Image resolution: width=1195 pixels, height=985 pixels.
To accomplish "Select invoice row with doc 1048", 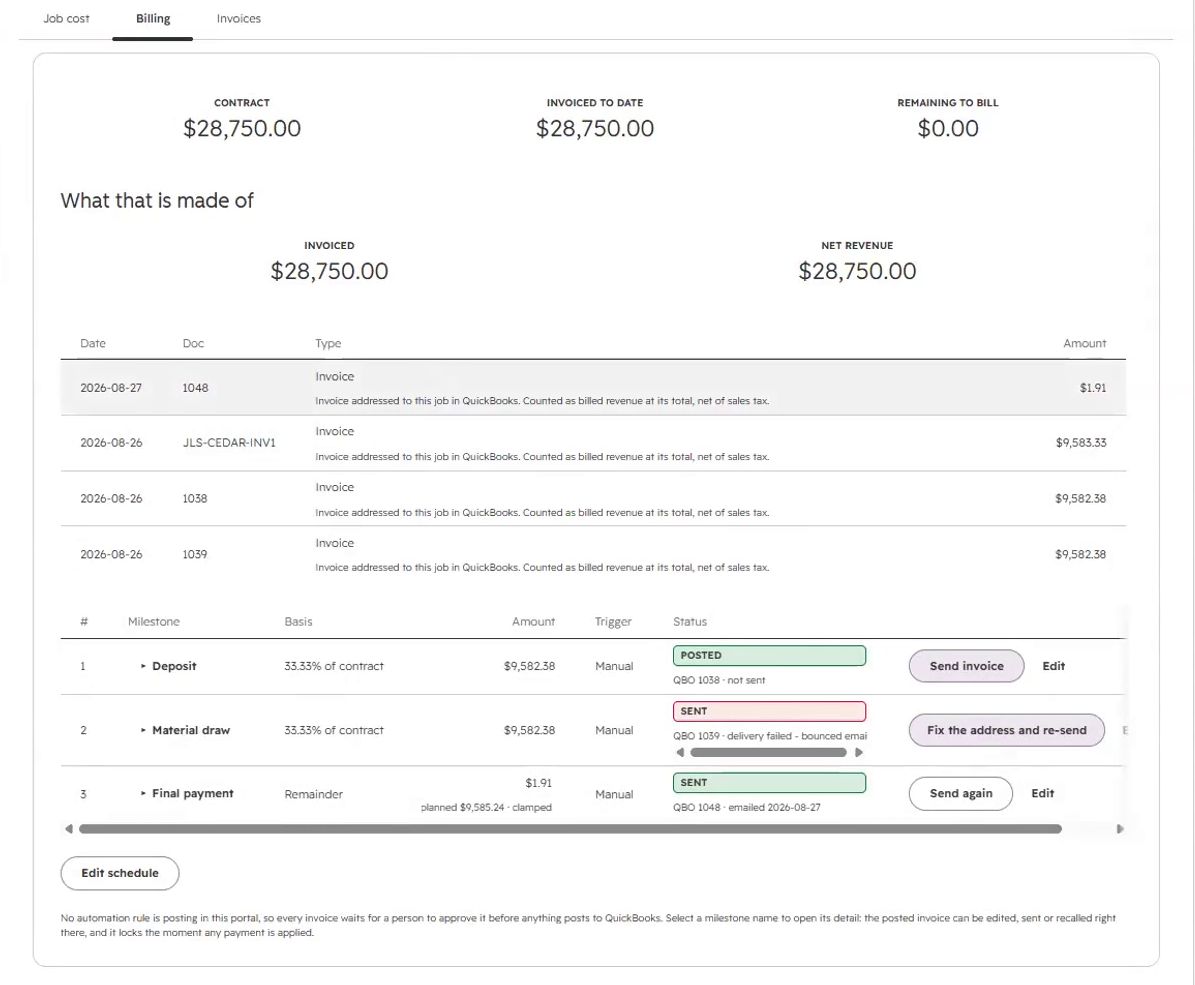I will 593,387.
